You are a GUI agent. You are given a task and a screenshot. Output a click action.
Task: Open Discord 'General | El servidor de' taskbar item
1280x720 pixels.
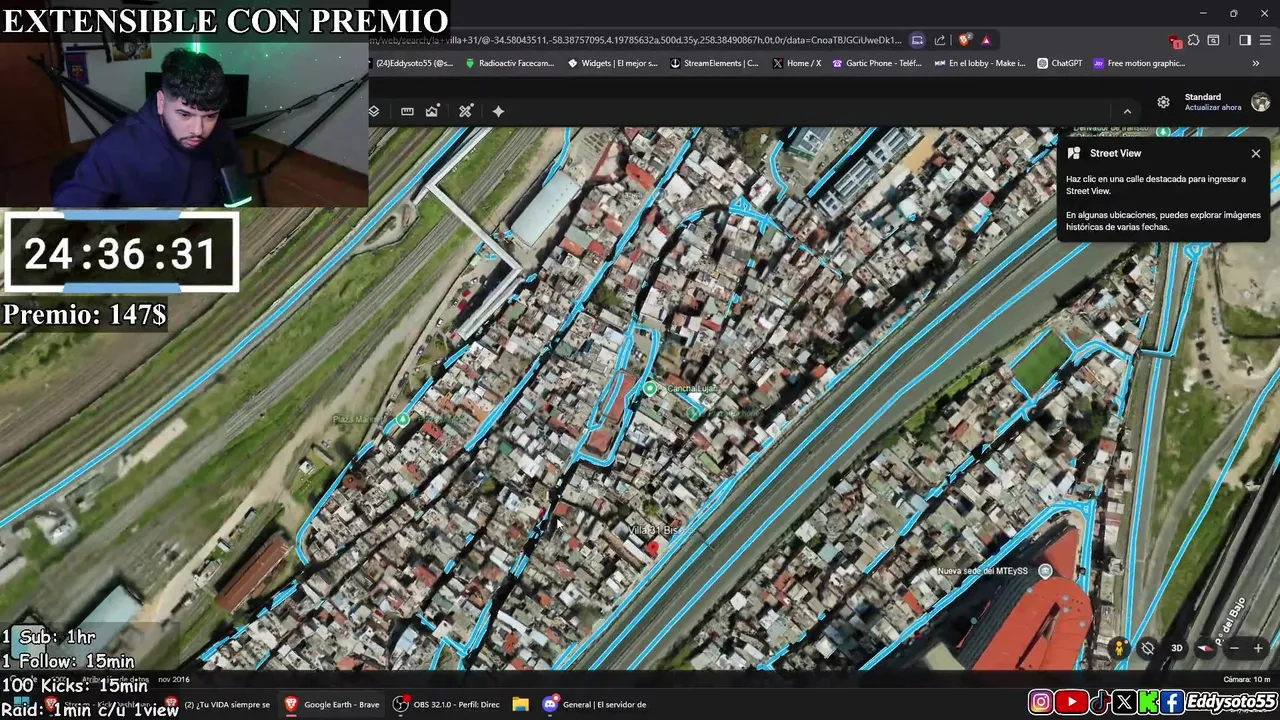click(x=595, y=704)
